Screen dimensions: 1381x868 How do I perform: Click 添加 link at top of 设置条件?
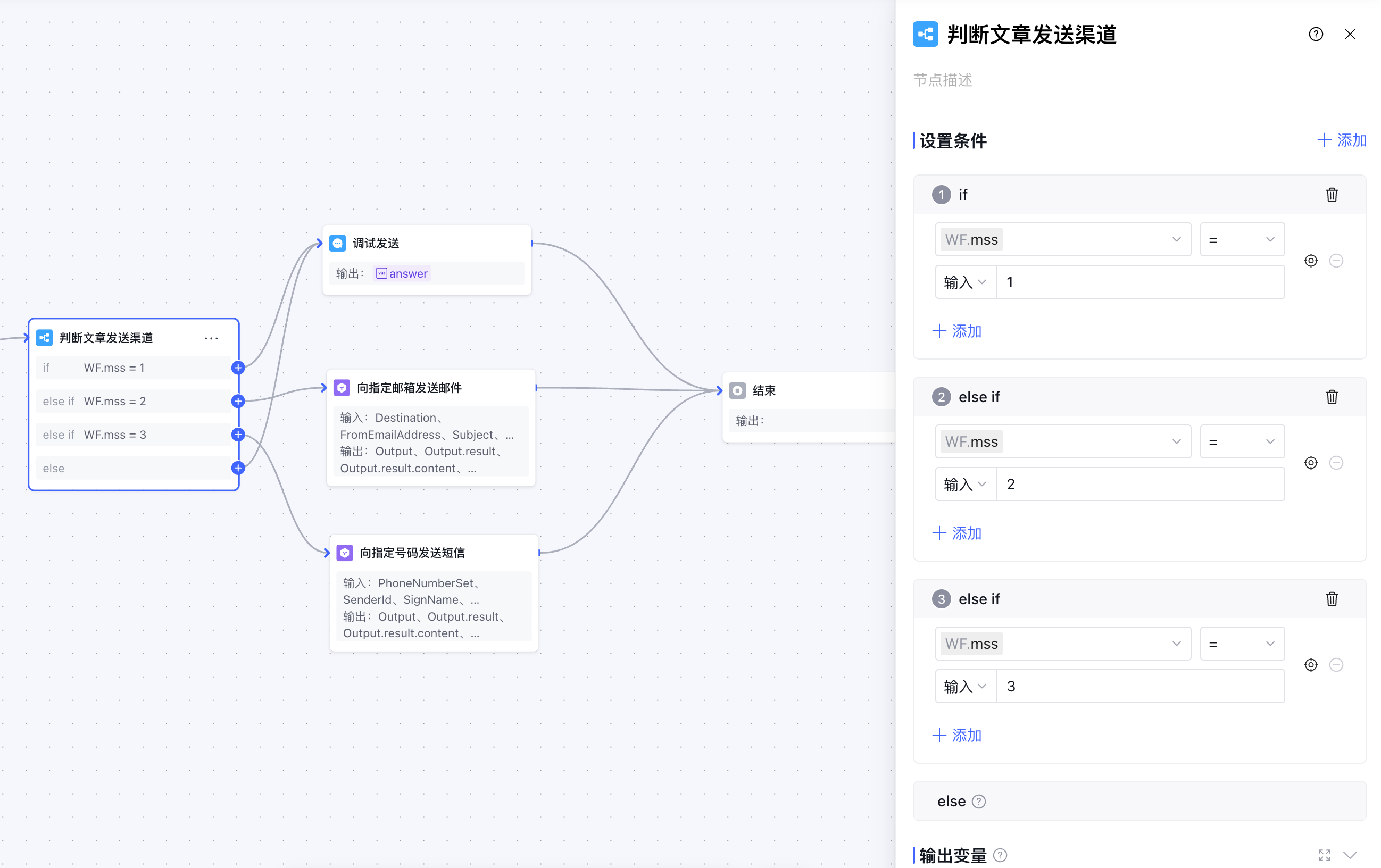[1342, 140]
